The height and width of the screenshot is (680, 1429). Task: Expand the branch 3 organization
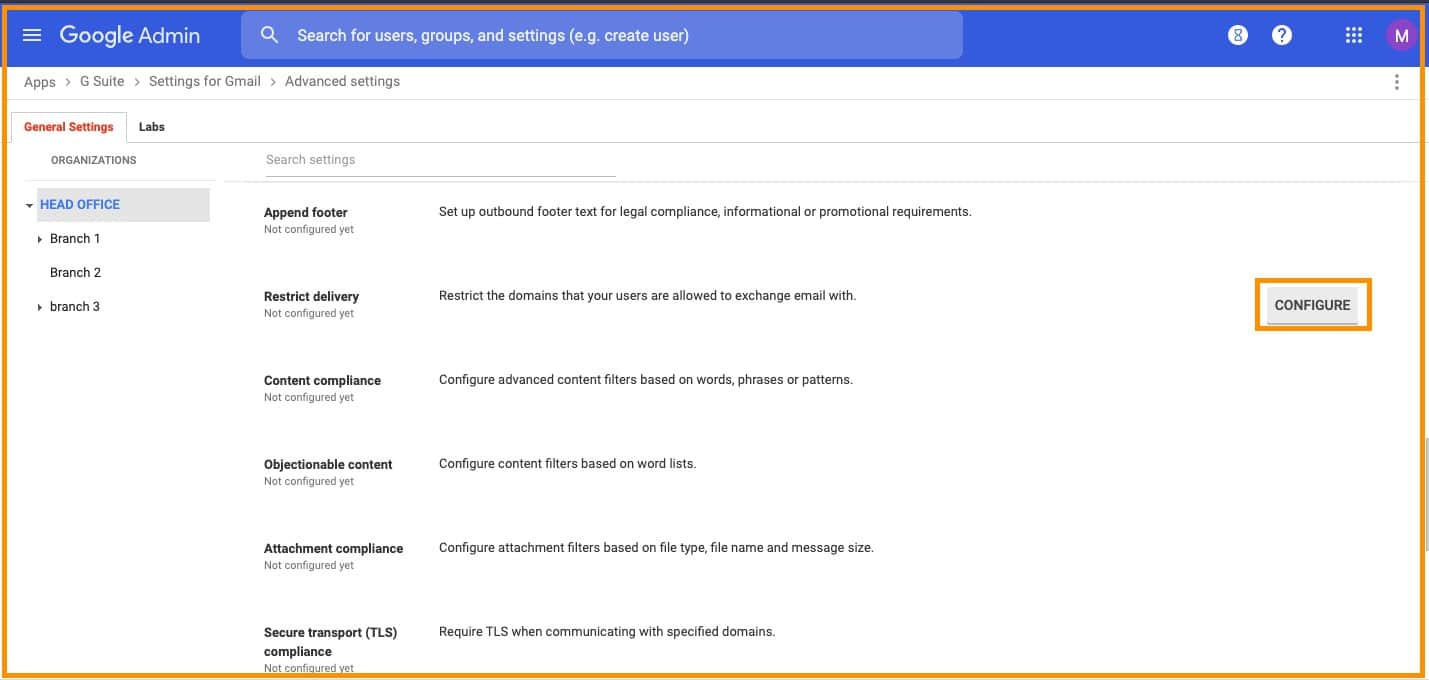point(40,308)
